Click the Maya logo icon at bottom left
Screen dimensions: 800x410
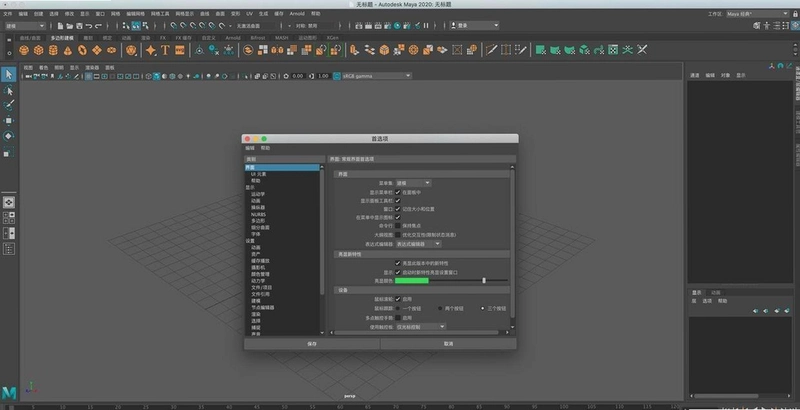tap(9, 392)
